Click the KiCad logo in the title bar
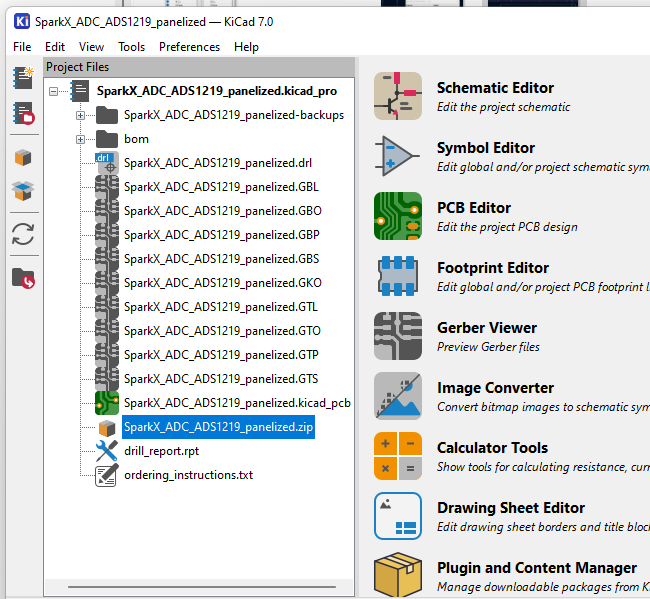Screen dimensions: 650x599 click(22, 21)
